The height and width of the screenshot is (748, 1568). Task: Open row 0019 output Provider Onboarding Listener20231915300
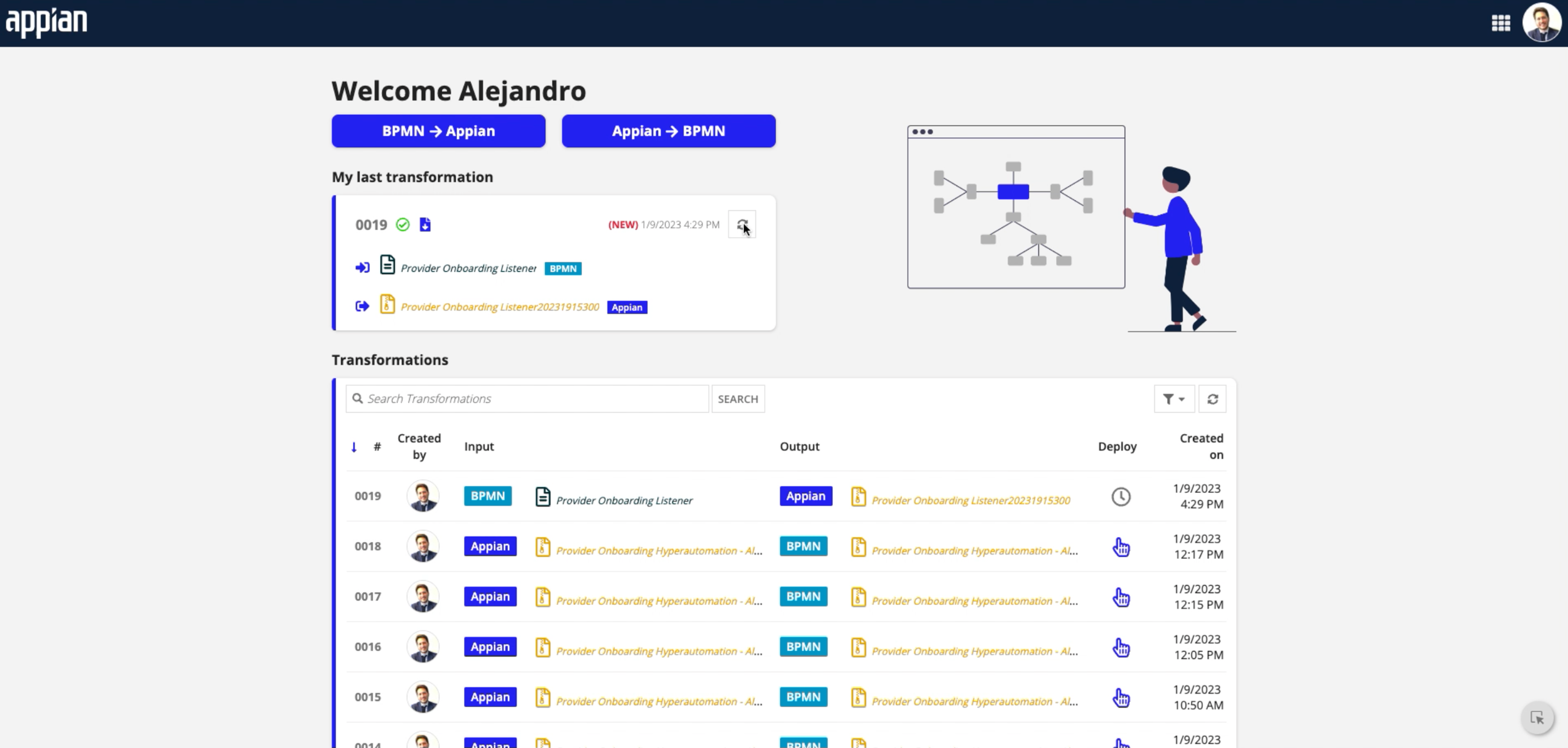971,500
